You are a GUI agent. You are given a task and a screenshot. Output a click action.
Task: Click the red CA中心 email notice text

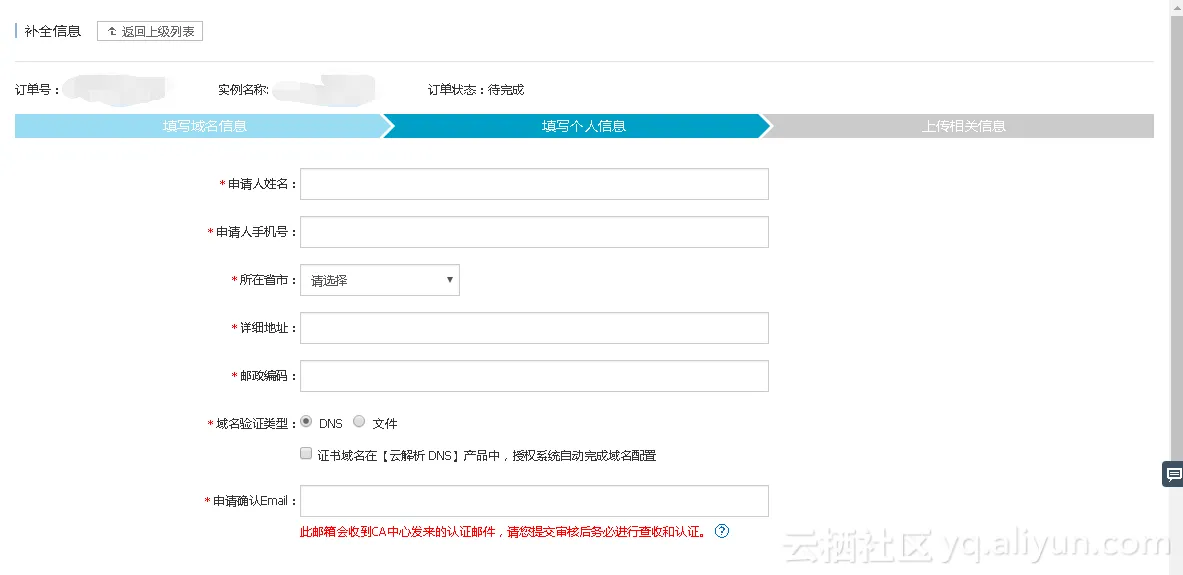point(503,531)
